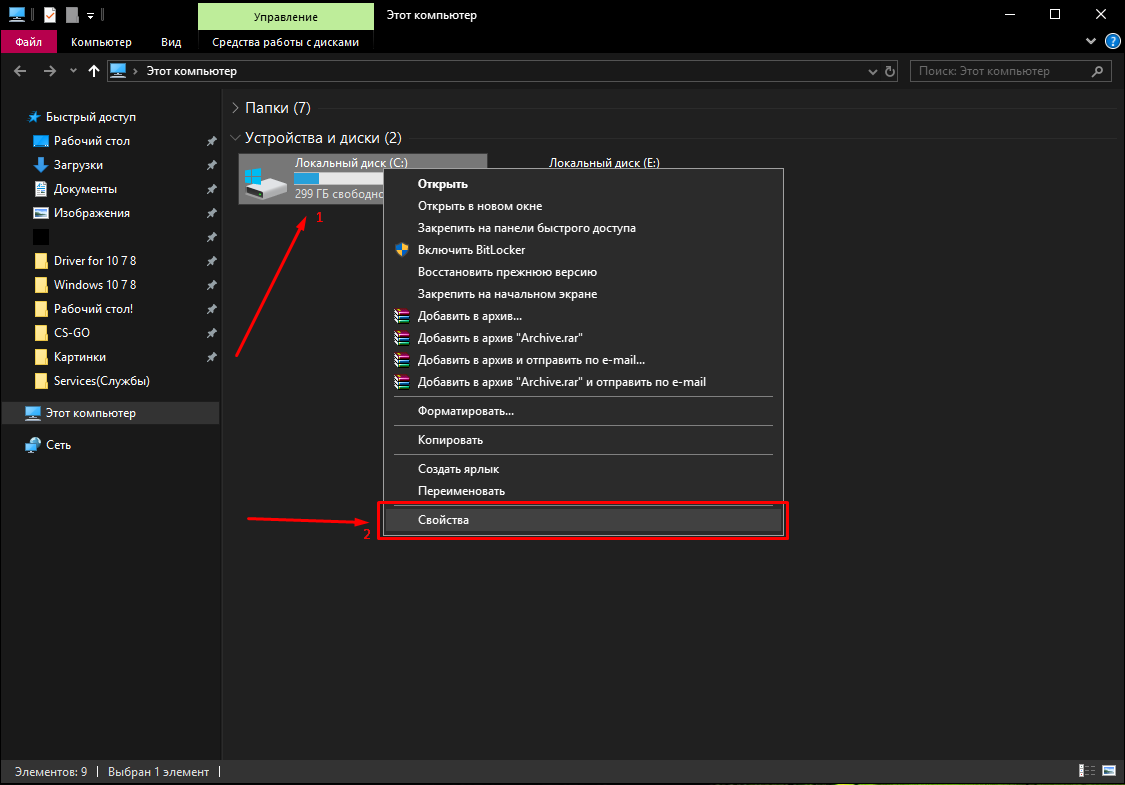Select Этот компьютер in navigation pane
Image resolution: width=1125 pixels, height=785 pixels.
[x=110, y=413]
